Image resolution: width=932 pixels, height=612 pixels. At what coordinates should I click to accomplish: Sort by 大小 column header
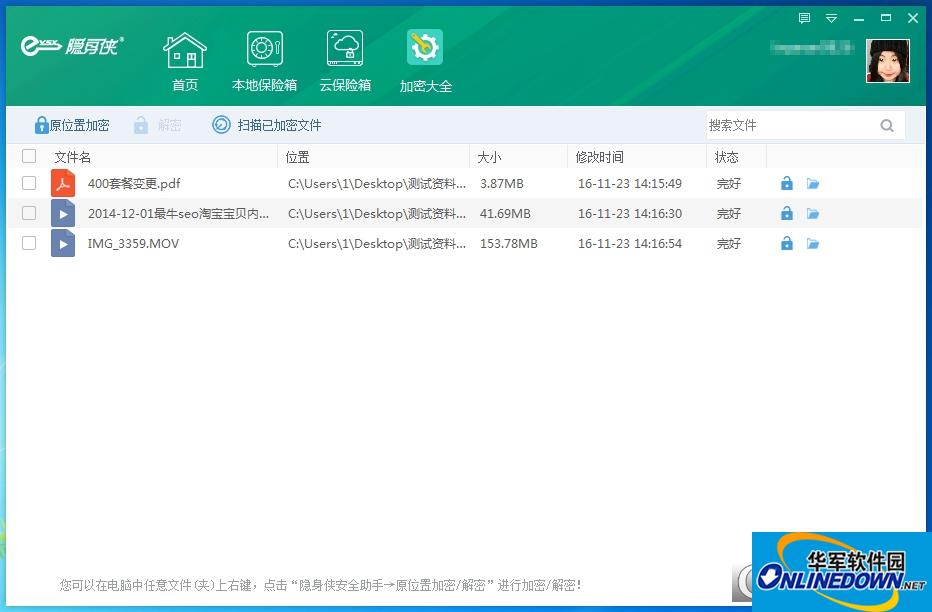489,157
